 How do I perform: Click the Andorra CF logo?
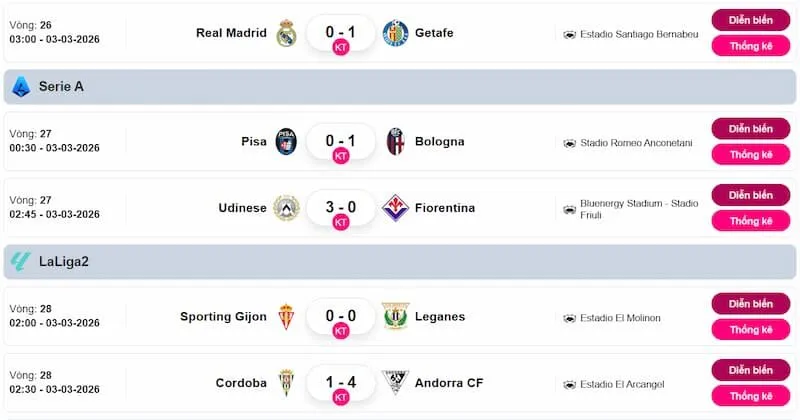[x=396, y=383]
